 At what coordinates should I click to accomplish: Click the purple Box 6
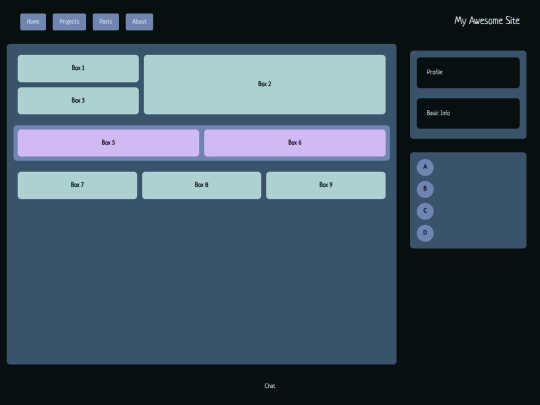pos(295,143)
